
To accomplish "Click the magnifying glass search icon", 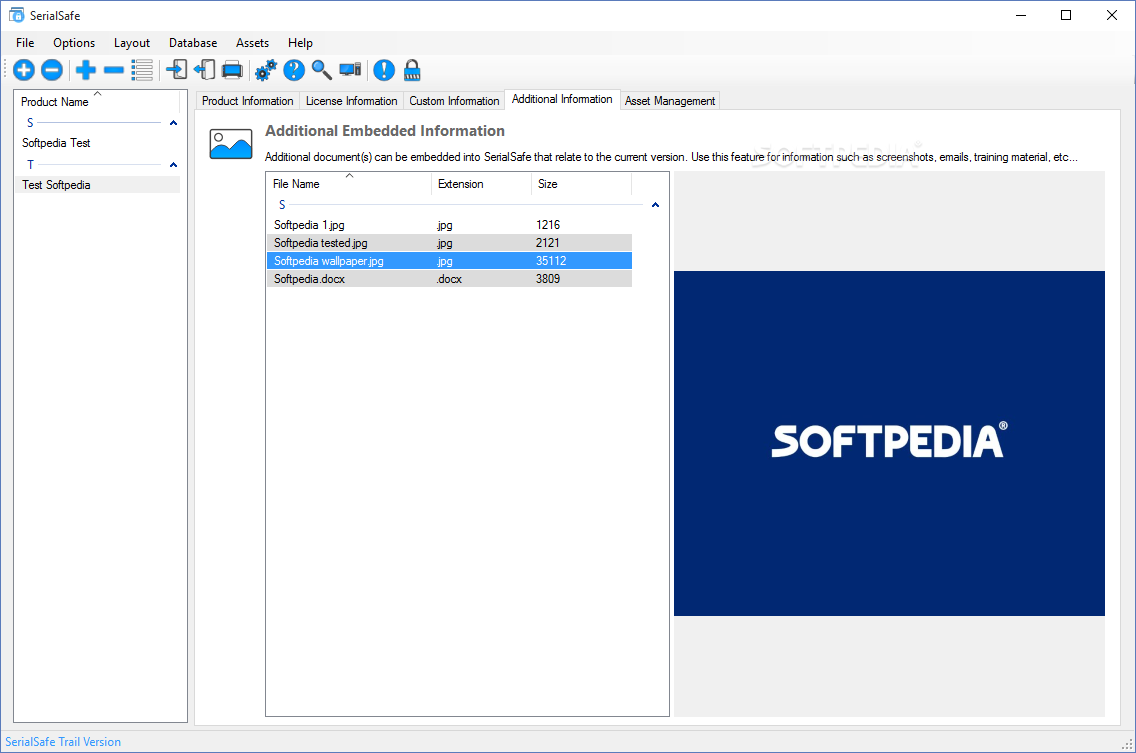I will [x=322, y=70].
